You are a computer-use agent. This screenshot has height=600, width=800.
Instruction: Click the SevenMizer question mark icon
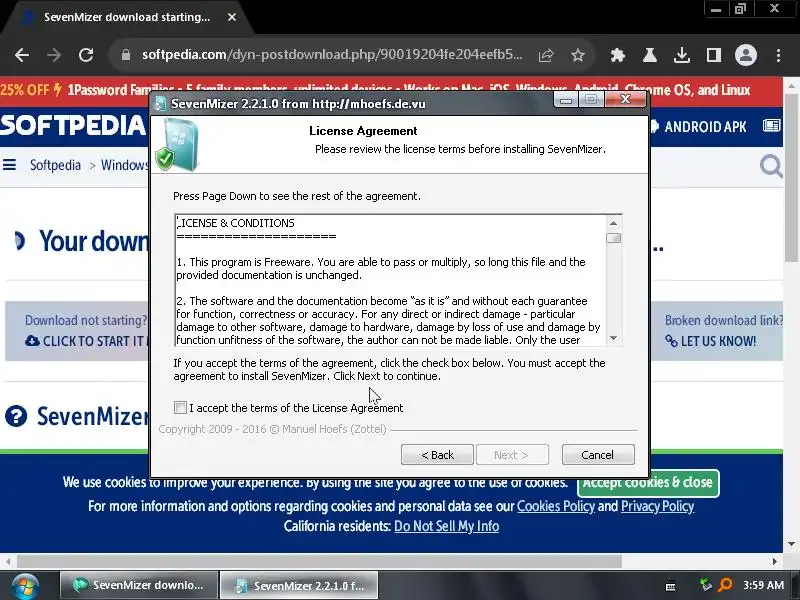click(16, 416)
